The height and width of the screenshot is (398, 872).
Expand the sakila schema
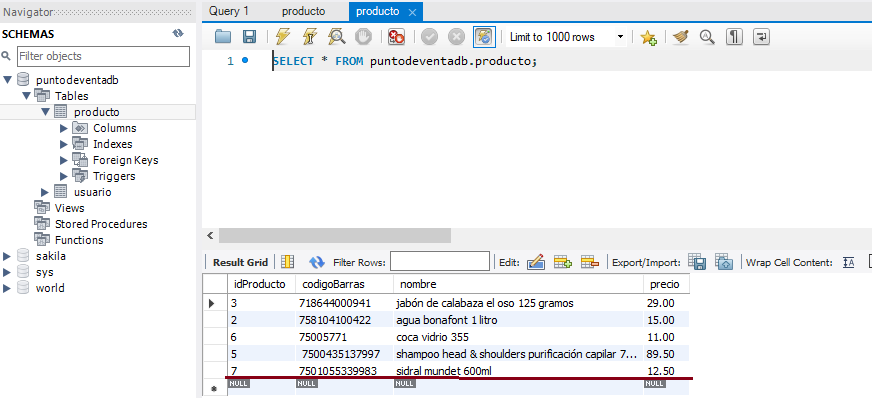(x=7, y=256)
